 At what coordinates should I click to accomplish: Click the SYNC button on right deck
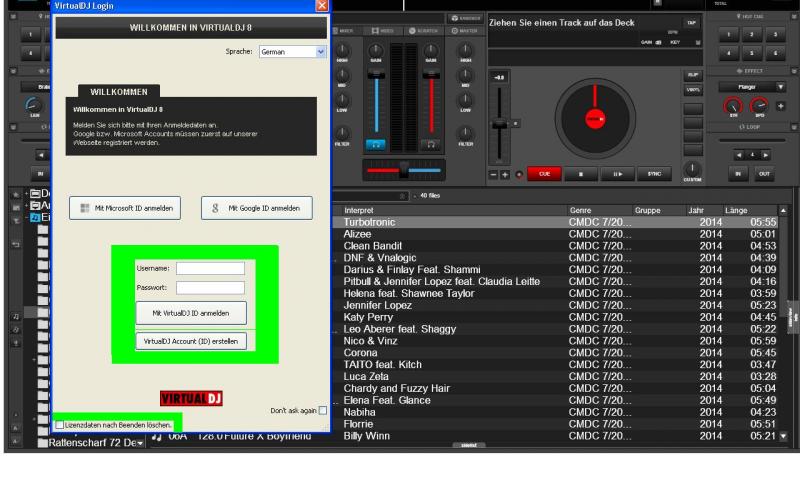point(655,174)
